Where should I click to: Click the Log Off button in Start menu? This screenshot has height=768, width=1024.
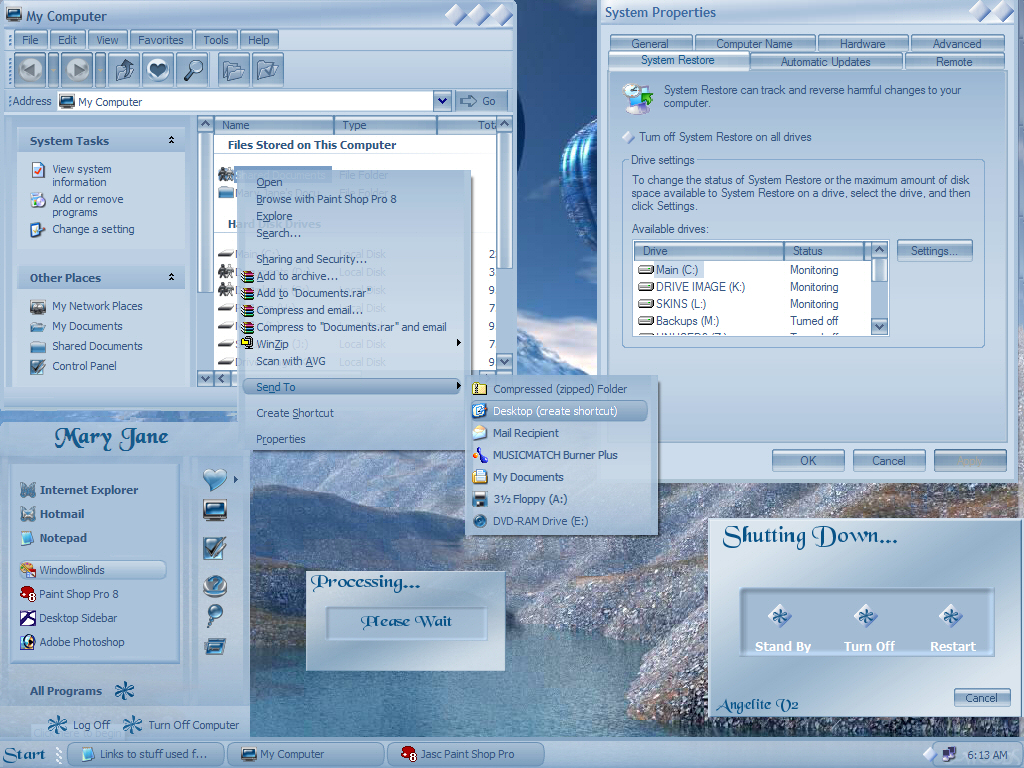(79, 725)
